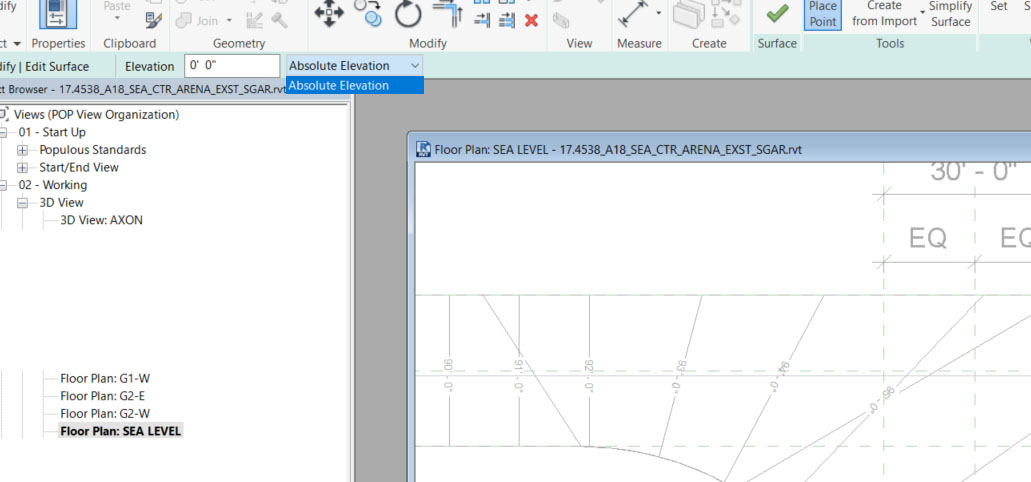Select 3D View: AXON in browser

101,220
